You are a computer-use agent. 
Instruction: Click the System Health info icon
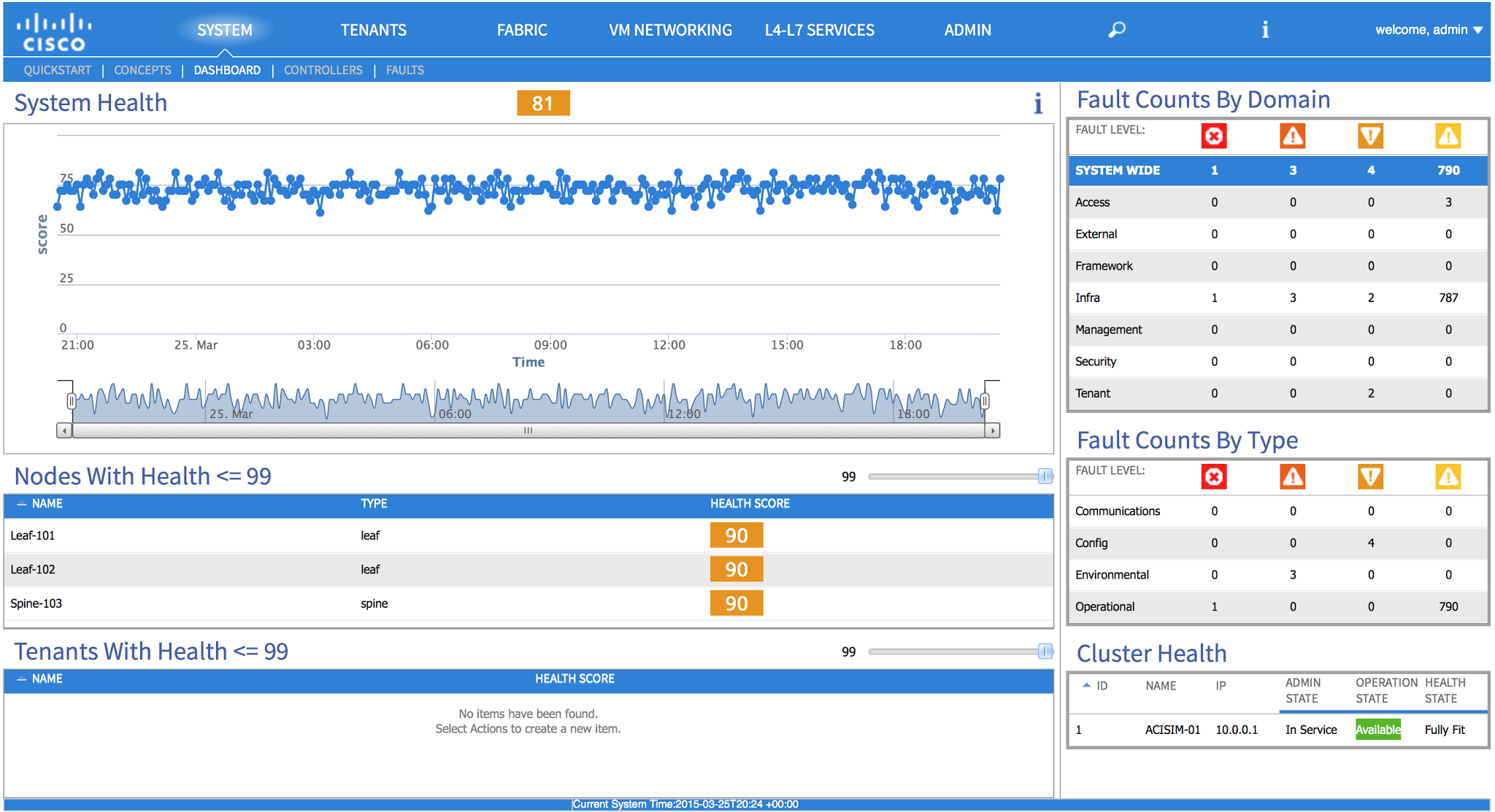[1037, 104]
